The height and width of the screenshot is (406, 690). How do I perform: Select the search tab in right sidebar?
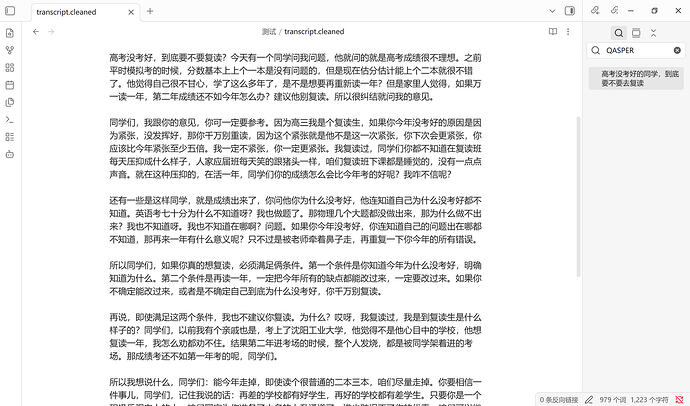point(619,33)
